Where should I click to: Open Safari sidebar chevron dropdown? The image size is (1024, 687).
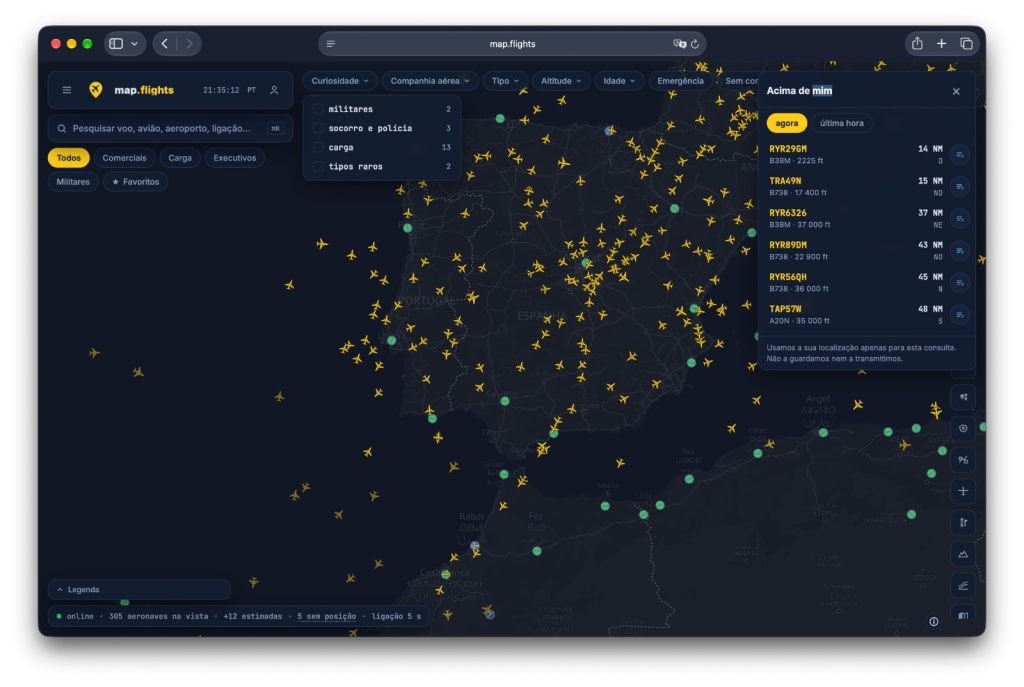click(x=135, y=44)
